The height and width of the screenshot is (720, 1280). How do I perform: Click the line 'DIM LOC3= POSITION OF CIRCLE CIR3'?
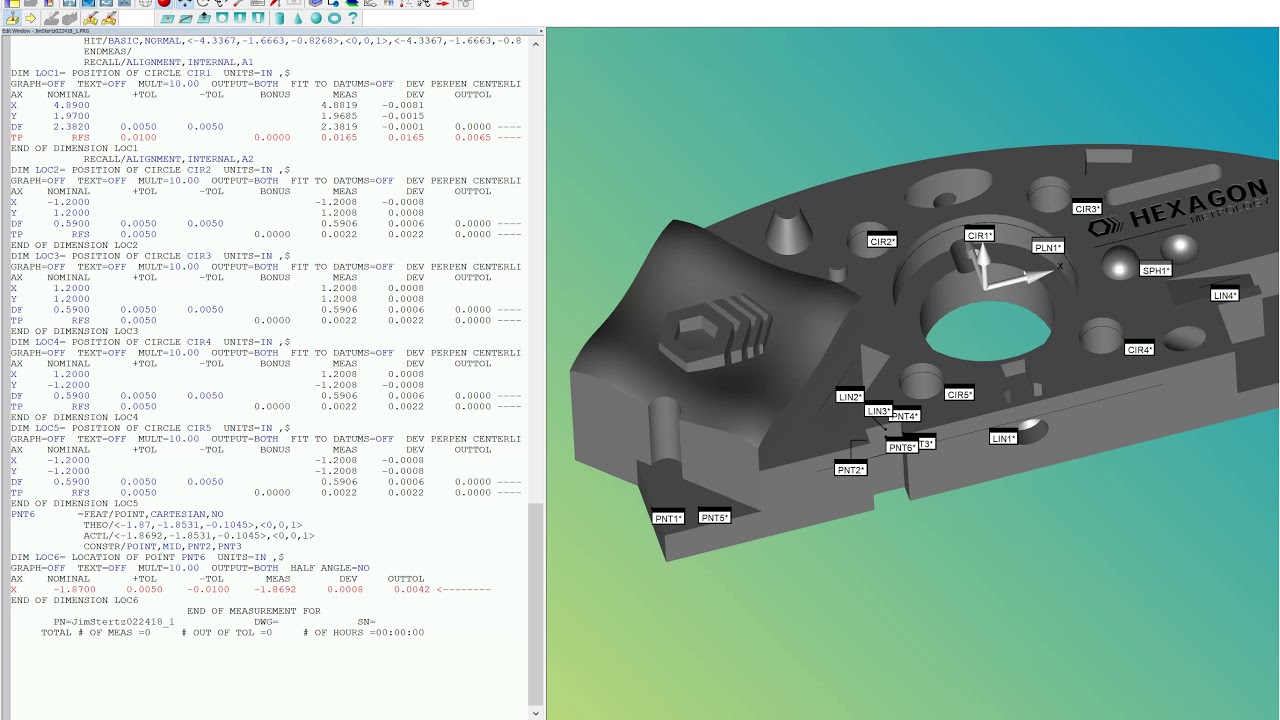[x=150, y=256]
